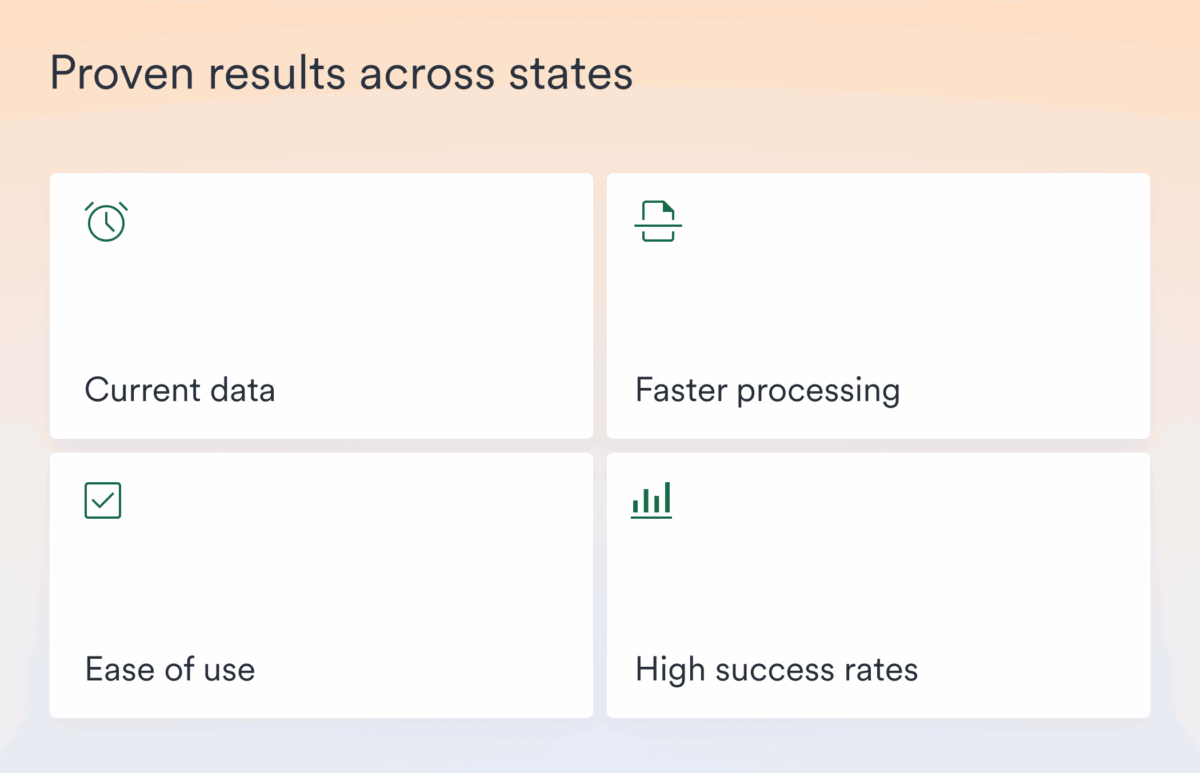Open the "Ease of use" label
The image size is (1200, 773).
[170, 669]
